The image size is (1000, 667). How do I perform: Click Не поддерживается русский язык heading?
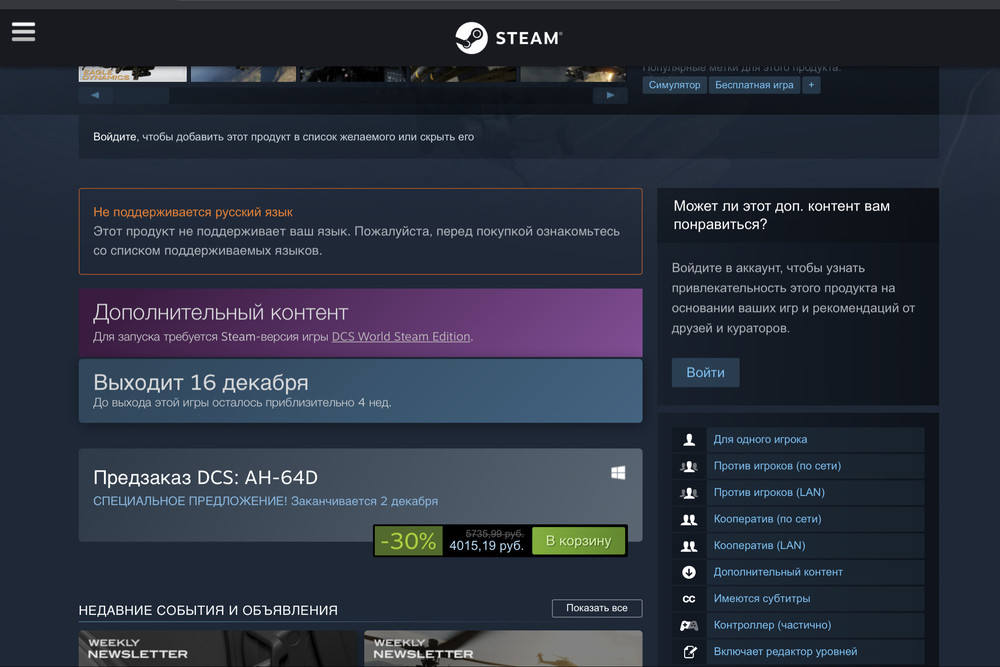coord(193,212)
